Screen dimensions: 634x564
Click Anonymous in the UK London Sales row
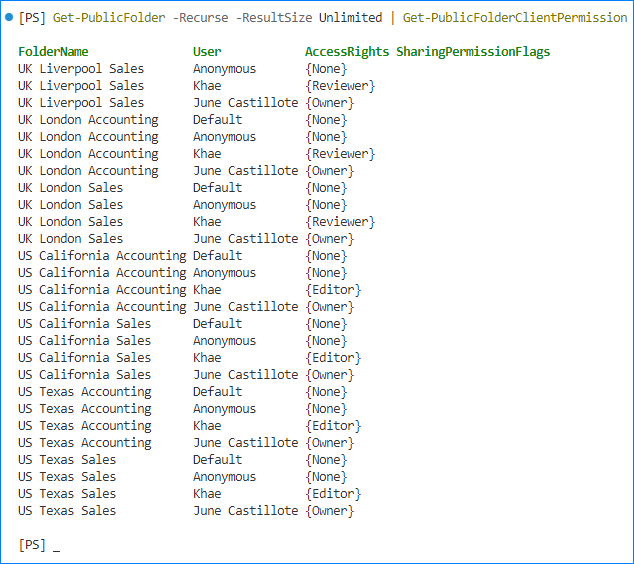coord(224,205)
